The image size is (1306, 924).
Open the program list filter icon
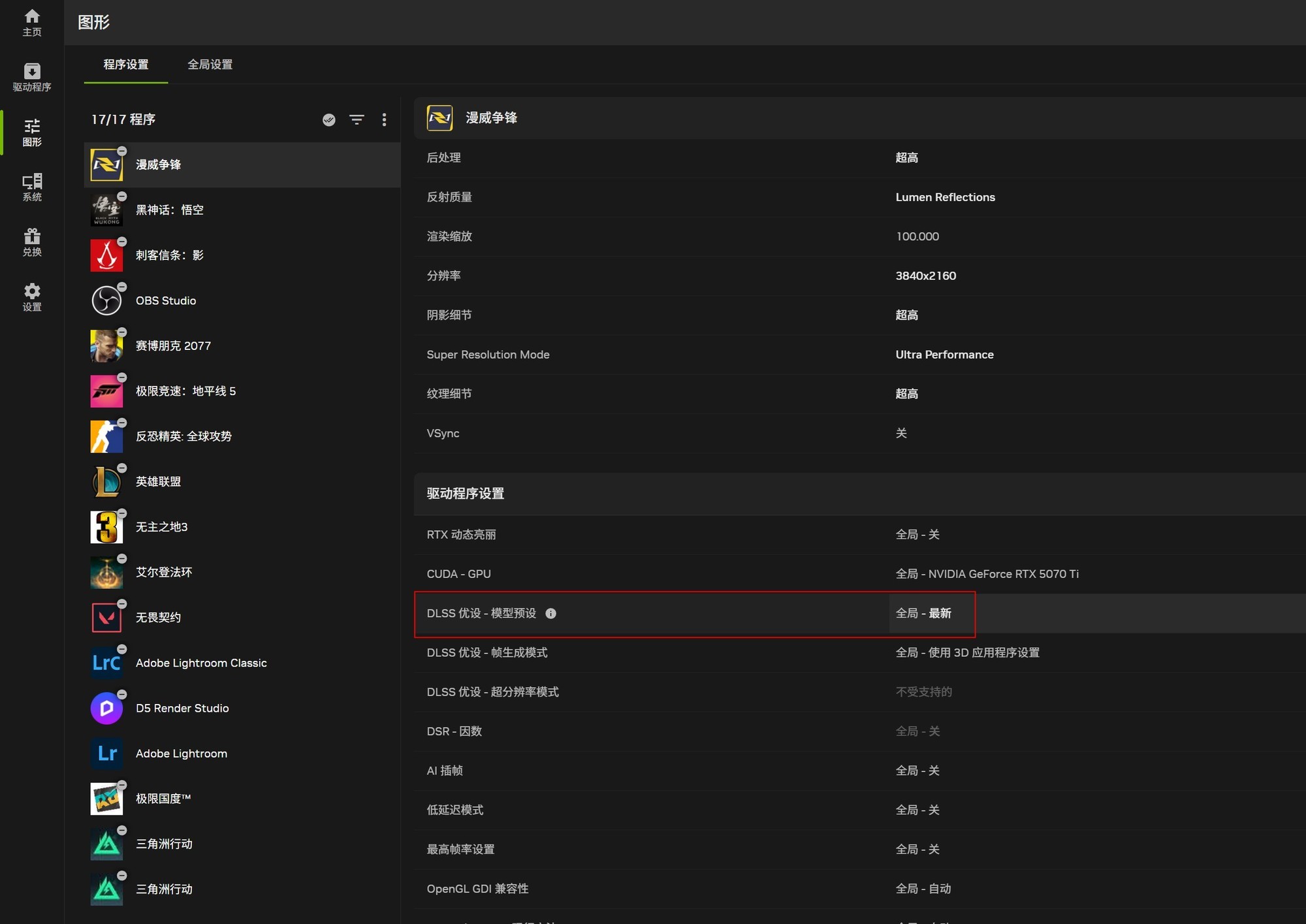click(357, 119)
